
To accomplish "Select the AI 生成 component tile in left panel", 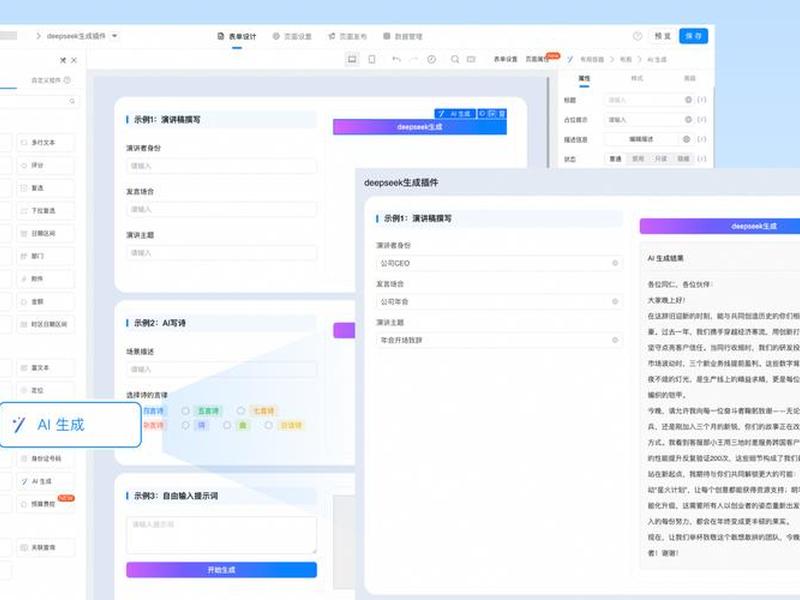I will click(x=45, y=481).
